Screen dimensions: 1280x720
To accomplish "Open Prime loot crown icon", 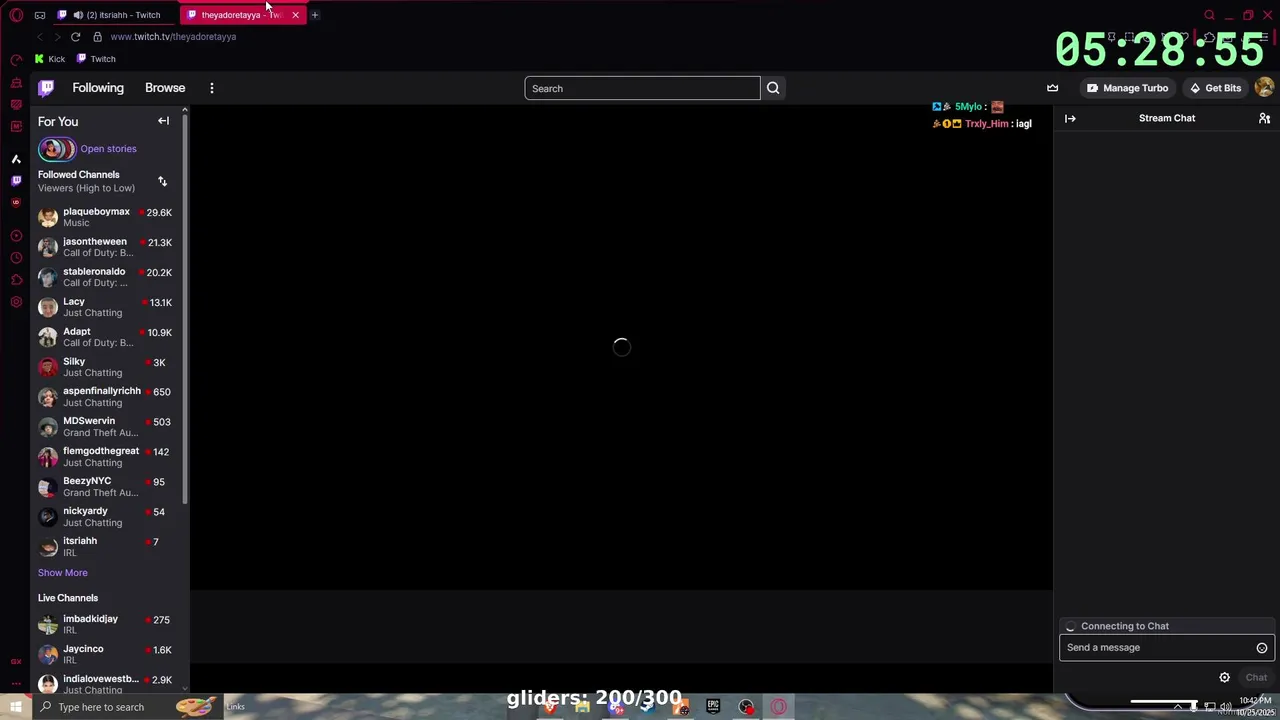I will click(1052, 88).
